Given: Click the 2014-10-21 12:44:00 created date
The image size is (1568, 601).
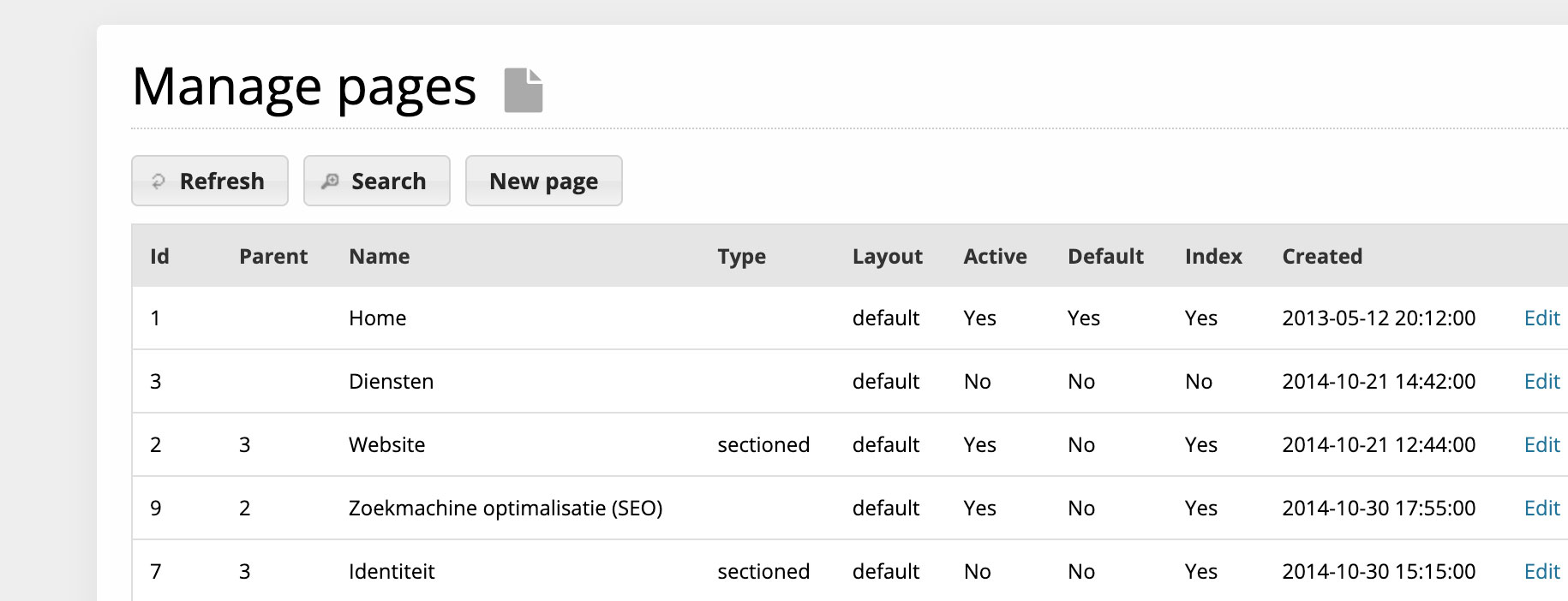Looking at the screenshot, I should point(1379,444).
